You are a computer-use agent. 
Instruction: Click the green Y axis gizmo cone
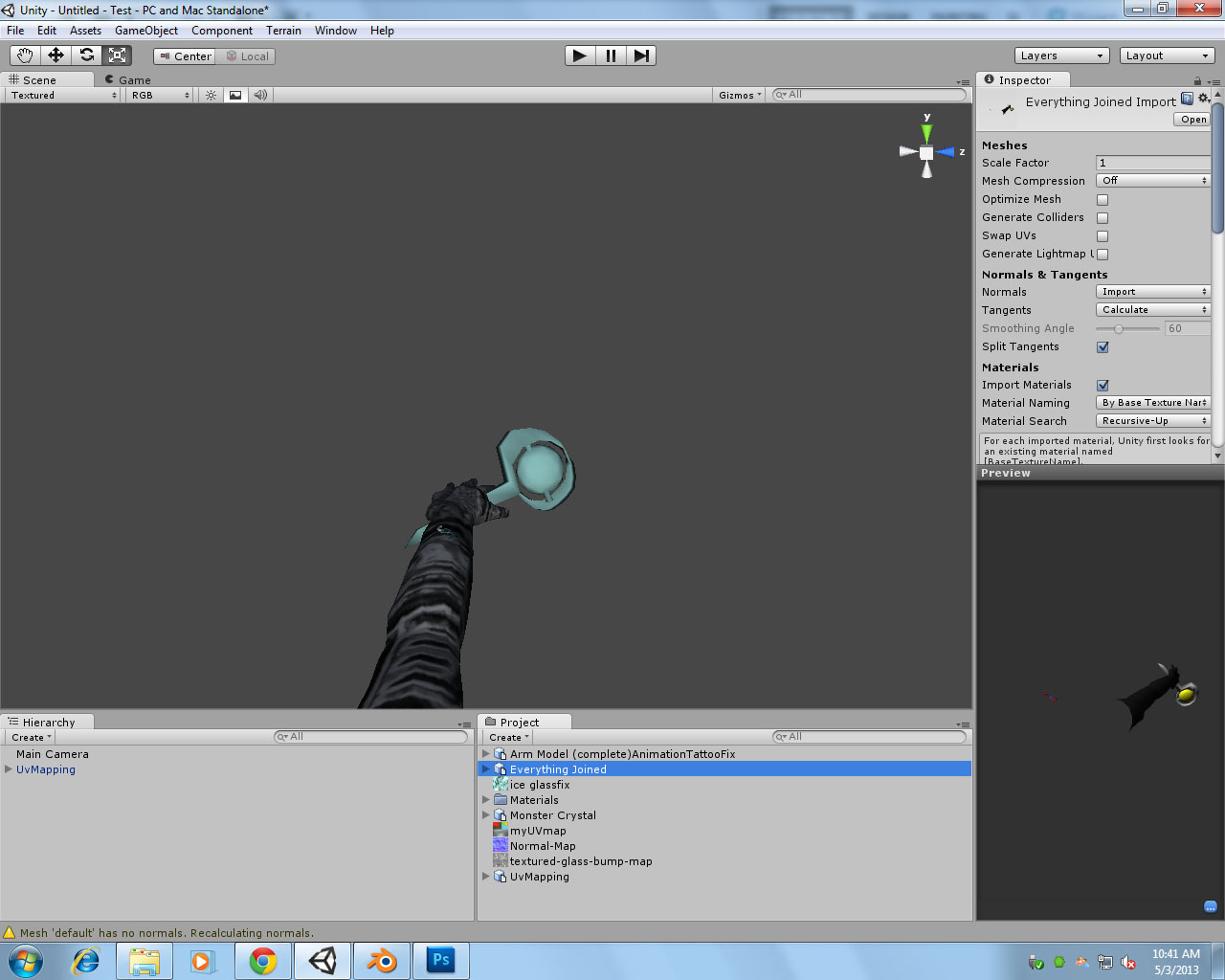pos(926,133)
